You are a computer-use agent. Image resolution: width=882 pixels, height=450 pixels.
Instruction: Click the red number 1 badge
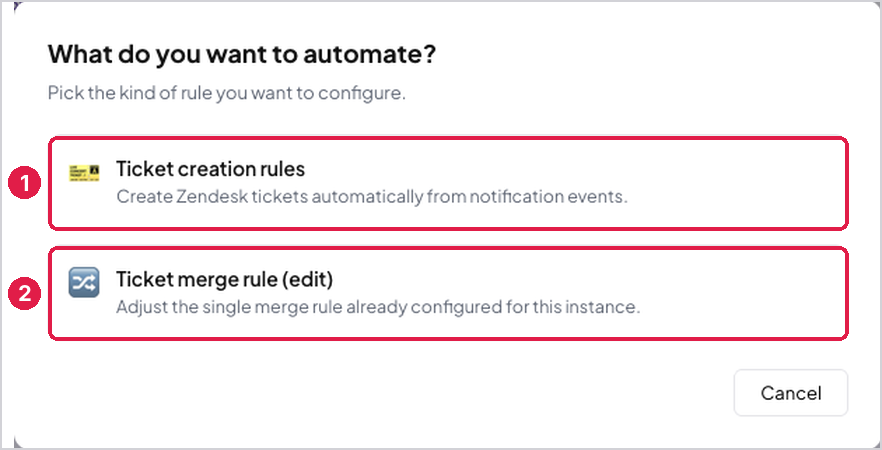(x=25, y=183)
